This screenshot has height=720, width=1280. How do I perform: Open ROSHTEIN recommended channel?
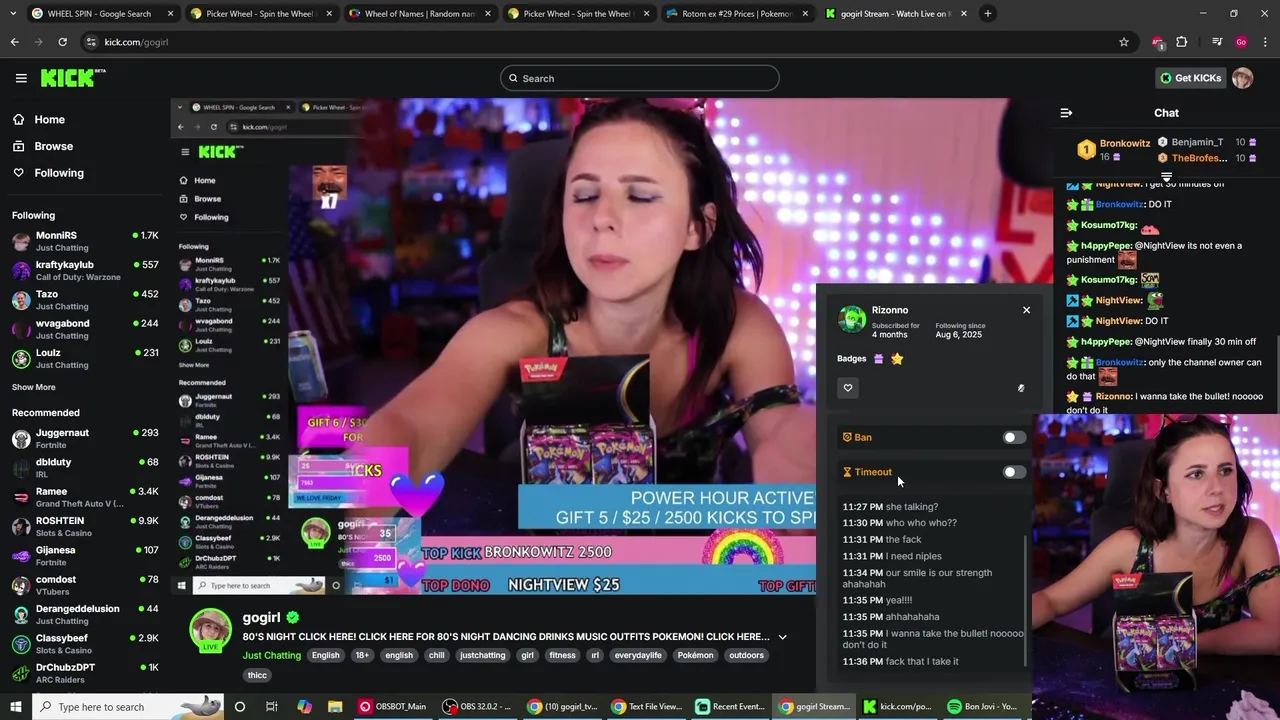coord(85,526)
